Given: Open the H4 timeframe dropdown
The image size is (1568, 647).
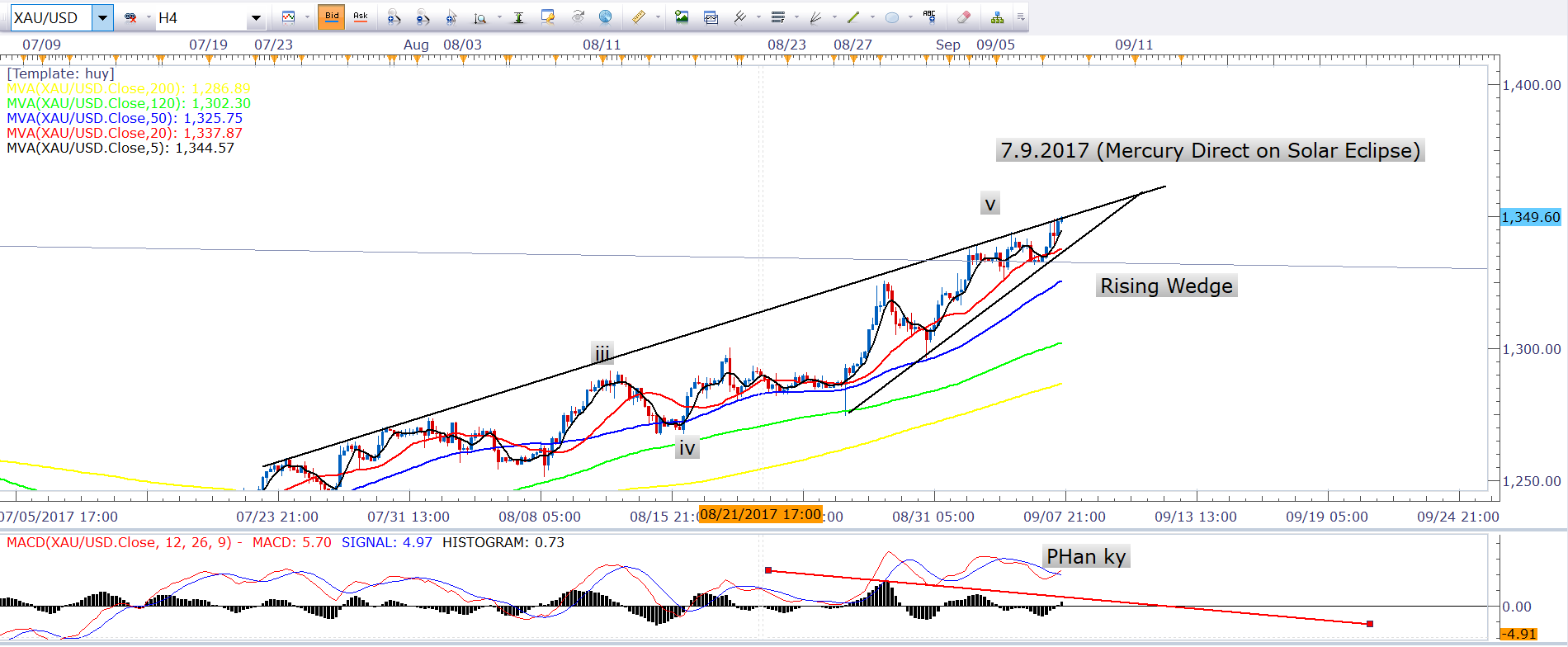Looking at the screenshot, I should (x=256, y=17).
